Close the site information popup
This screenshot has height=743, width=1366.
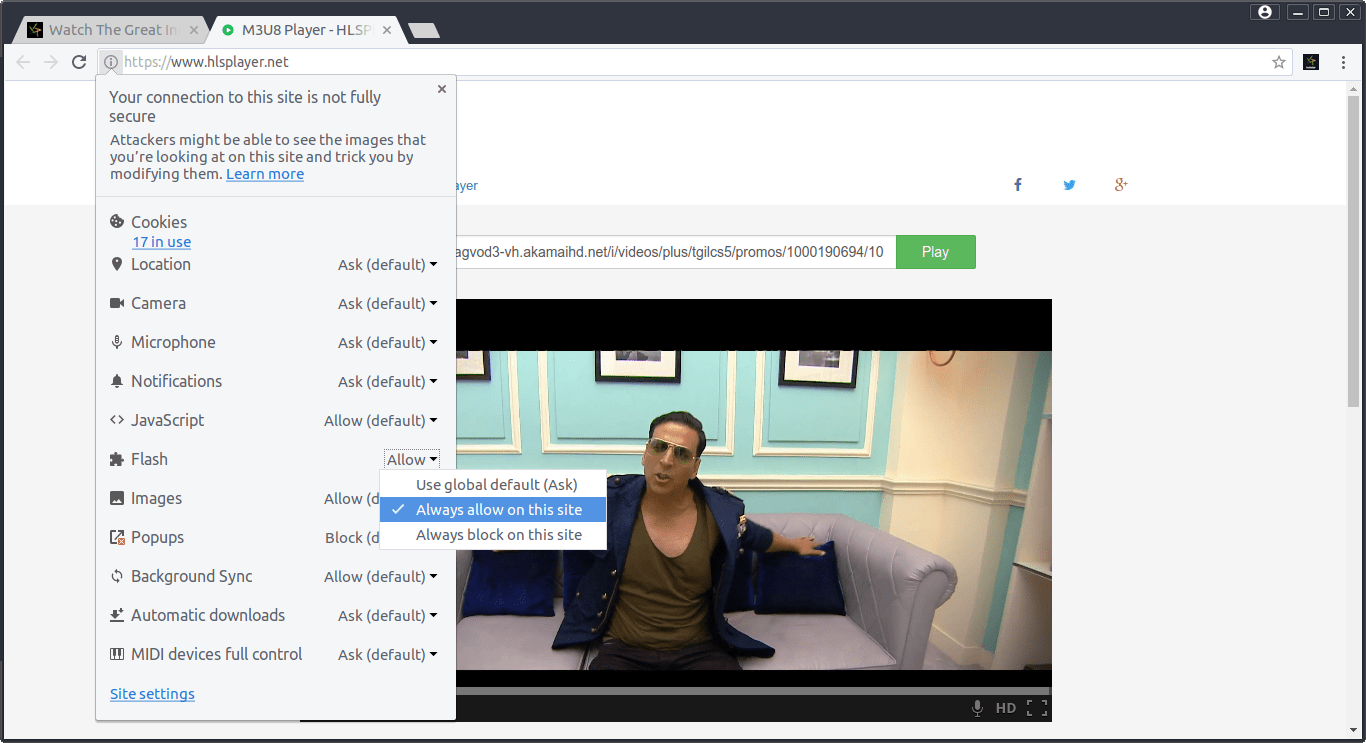tap(442, 89)
